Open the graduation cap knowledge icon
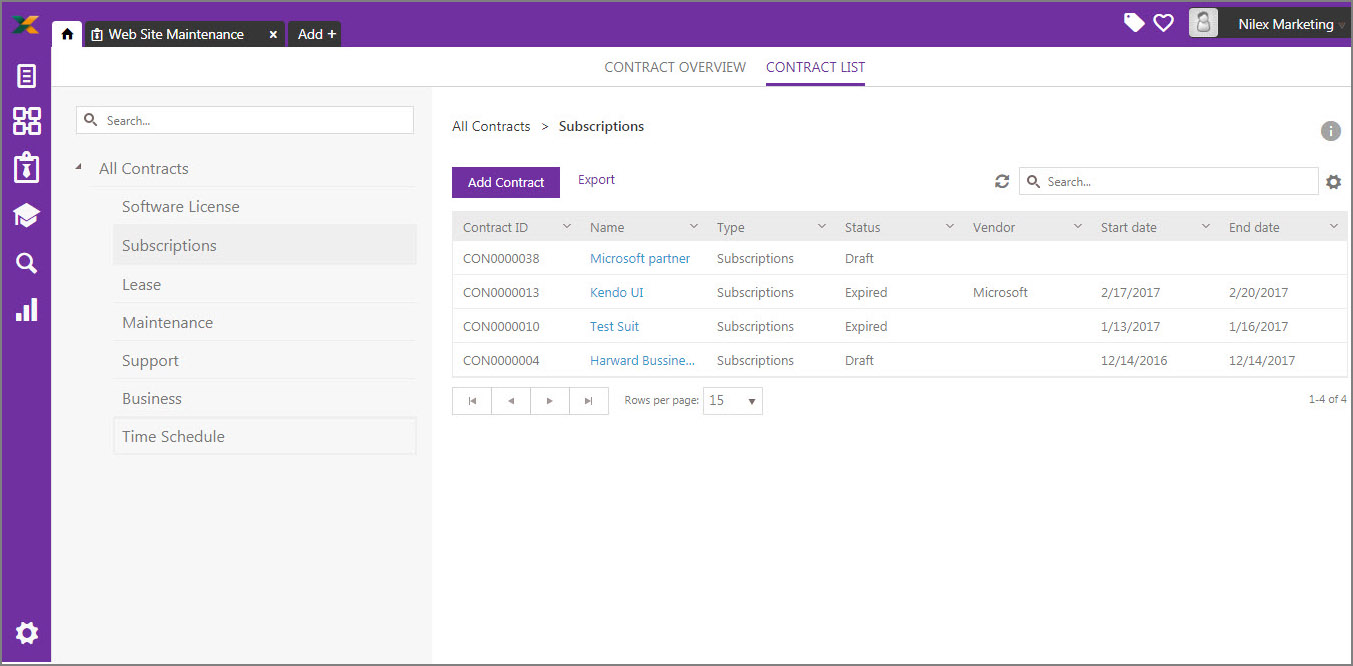This screenshot has width=1353, height=666. tap(27, 216)
